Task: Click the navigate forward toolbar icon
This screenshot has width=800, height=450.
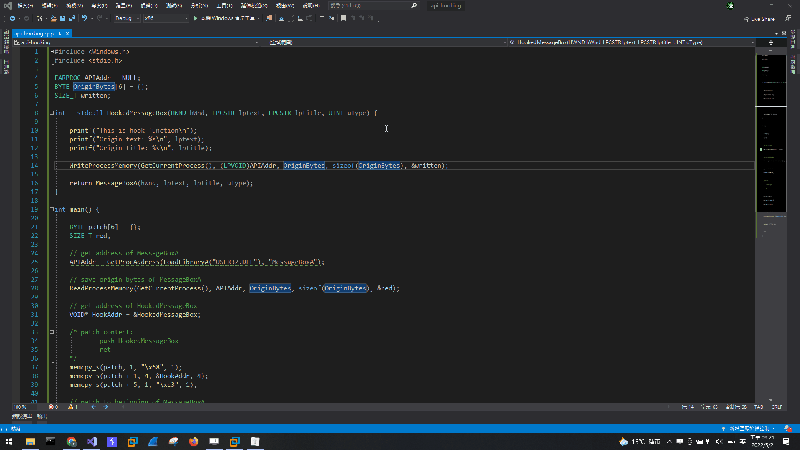Action: [x=26, y=18]
